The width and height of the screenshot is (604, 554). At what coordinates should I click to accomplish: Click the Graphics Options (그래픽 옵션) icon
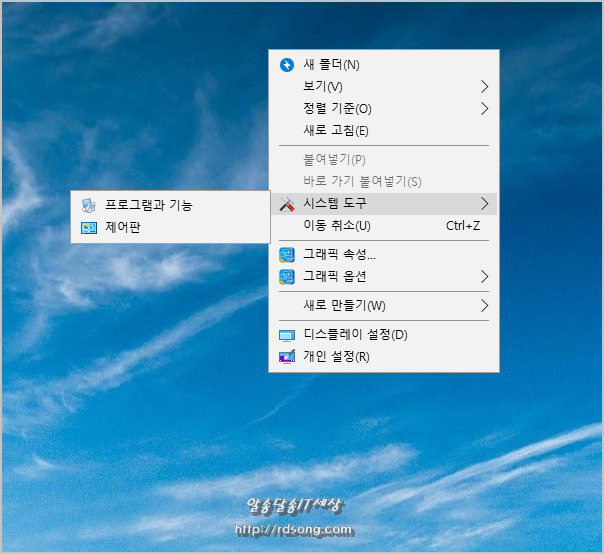pyautogui.click(x=287, y=276)
